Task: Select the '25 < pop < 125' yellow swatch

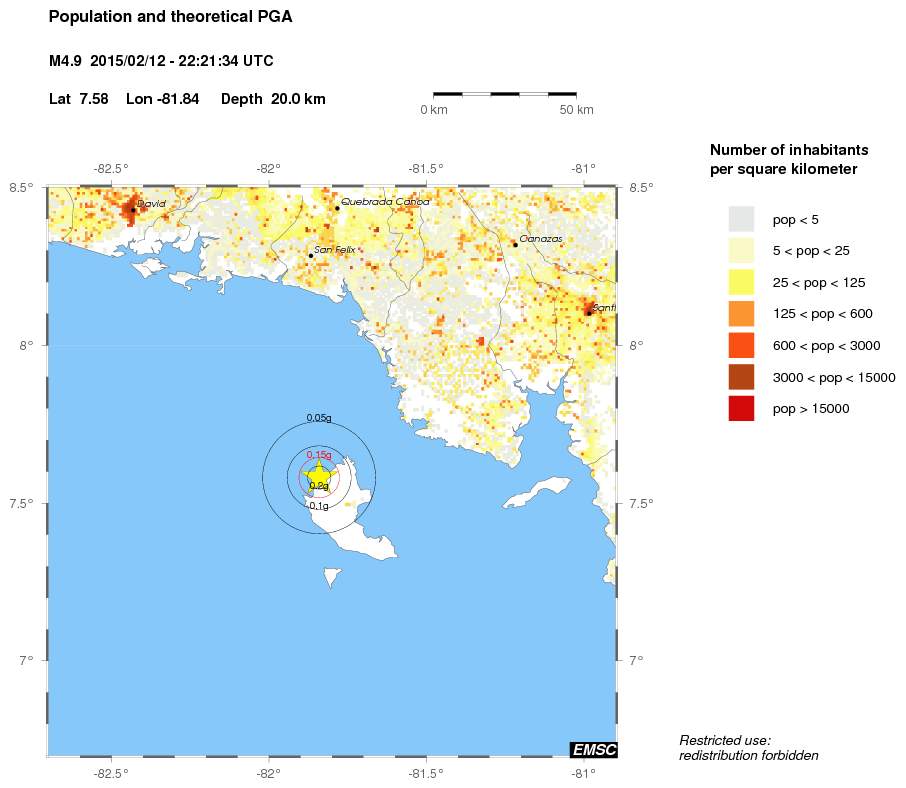Action: pyautogui.click(x=741, y=282)
